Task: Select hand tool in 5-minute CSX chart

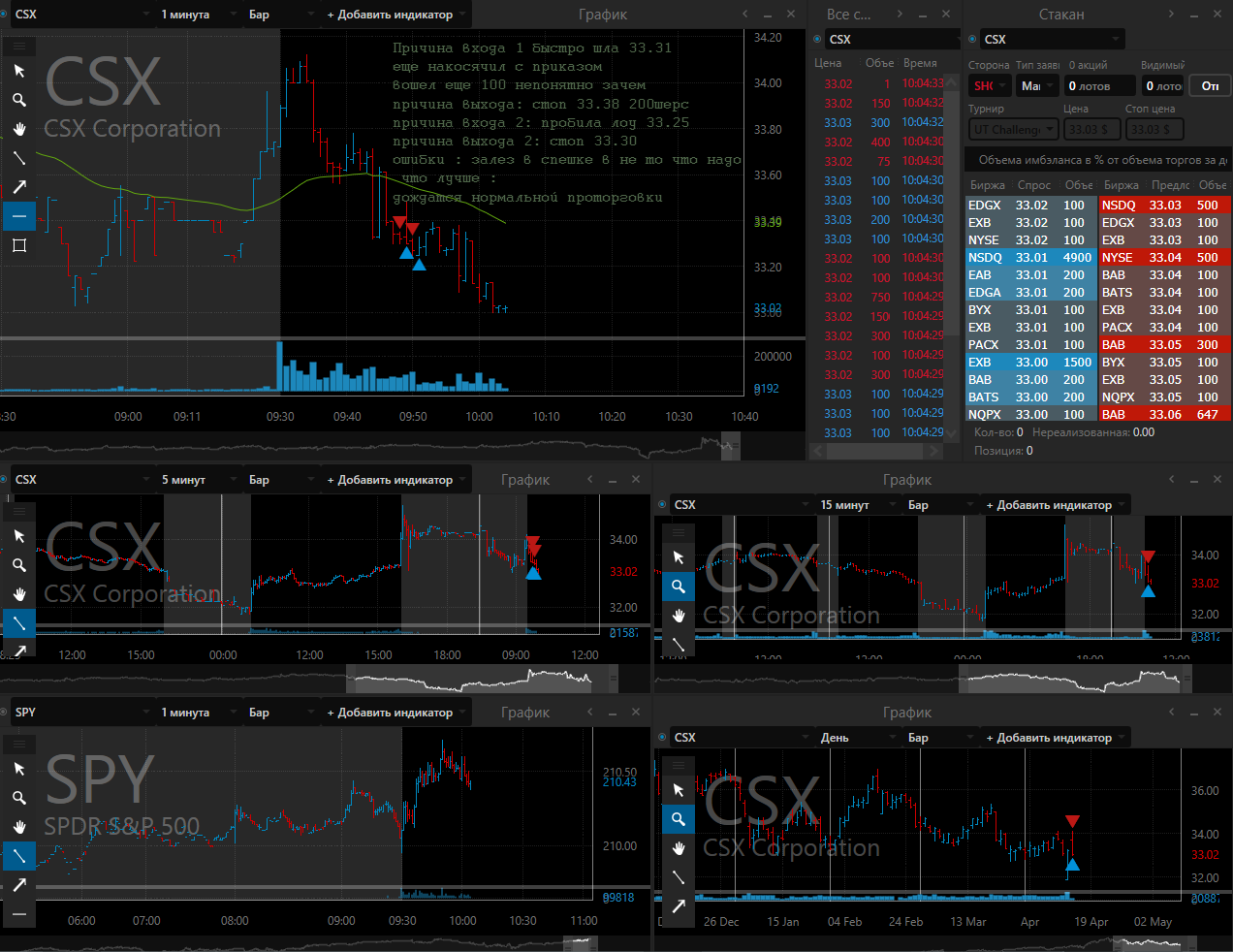Action: click(x=19, y=594)
